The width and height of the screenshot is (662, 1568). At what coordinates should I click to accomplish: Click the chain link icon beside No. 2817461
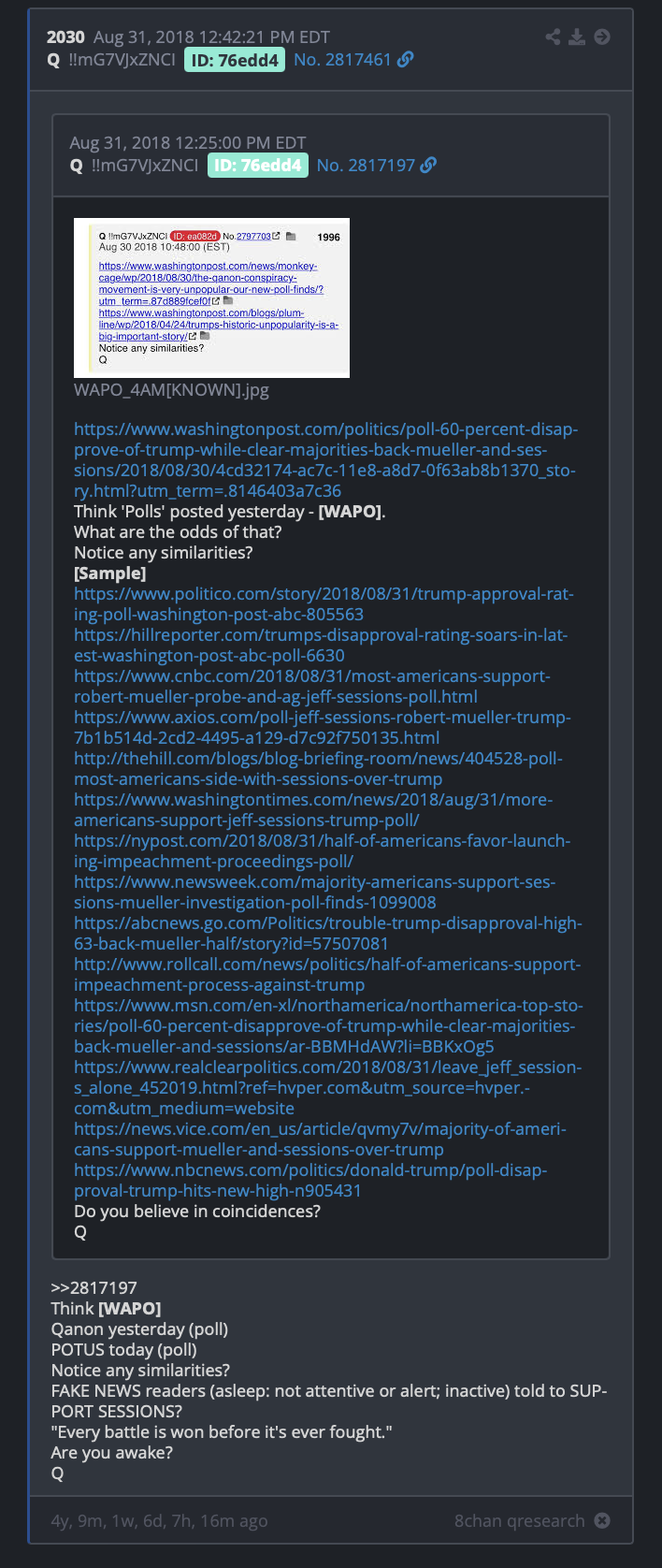point(406,60)
